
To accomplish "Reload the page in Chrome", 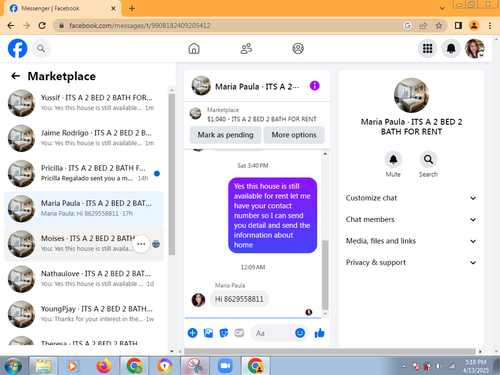I will pyautogui.click(x=42, y=25).
